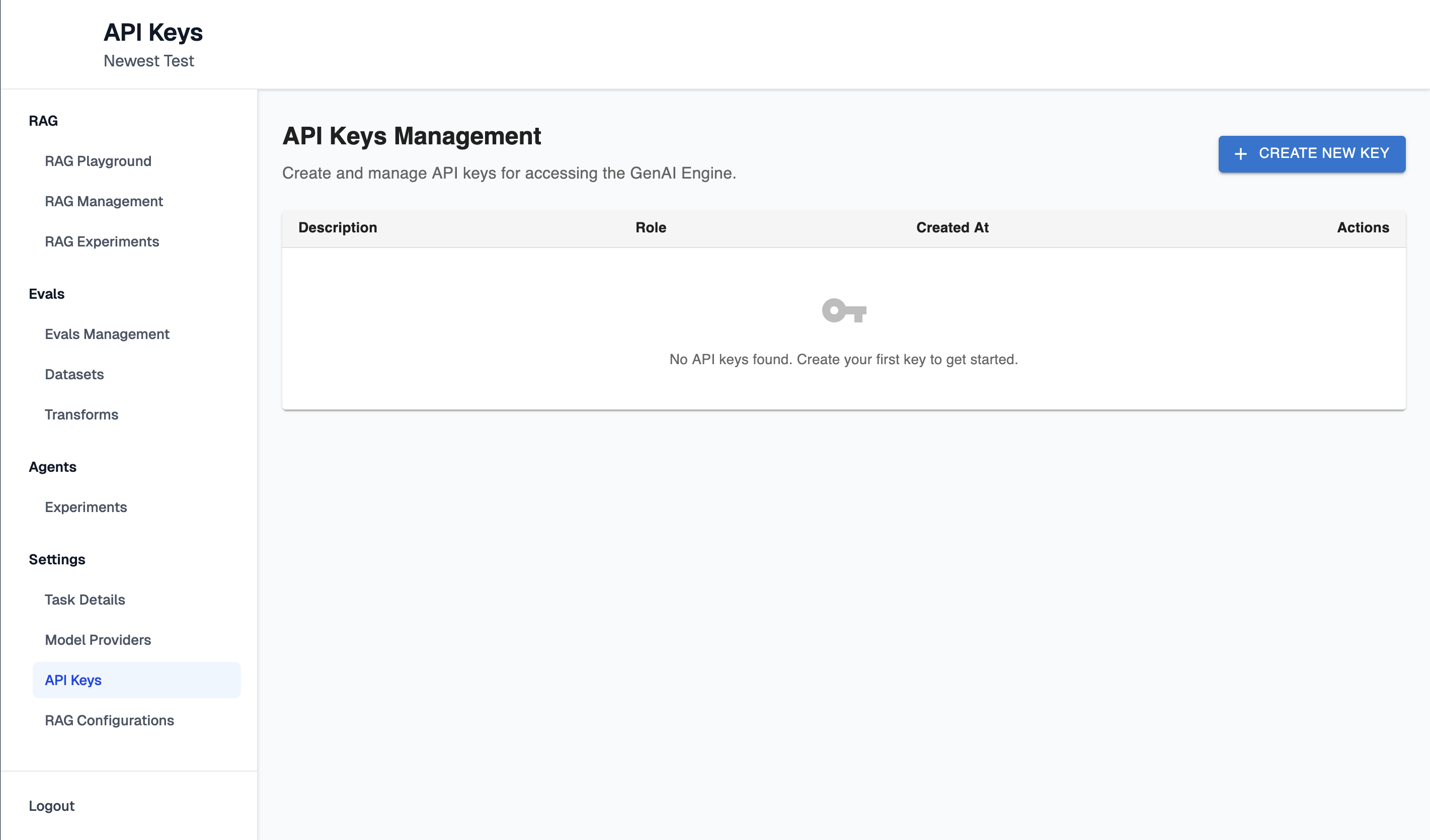Open Evals Management section
The image size is (1430, 840).
[107, 334]
